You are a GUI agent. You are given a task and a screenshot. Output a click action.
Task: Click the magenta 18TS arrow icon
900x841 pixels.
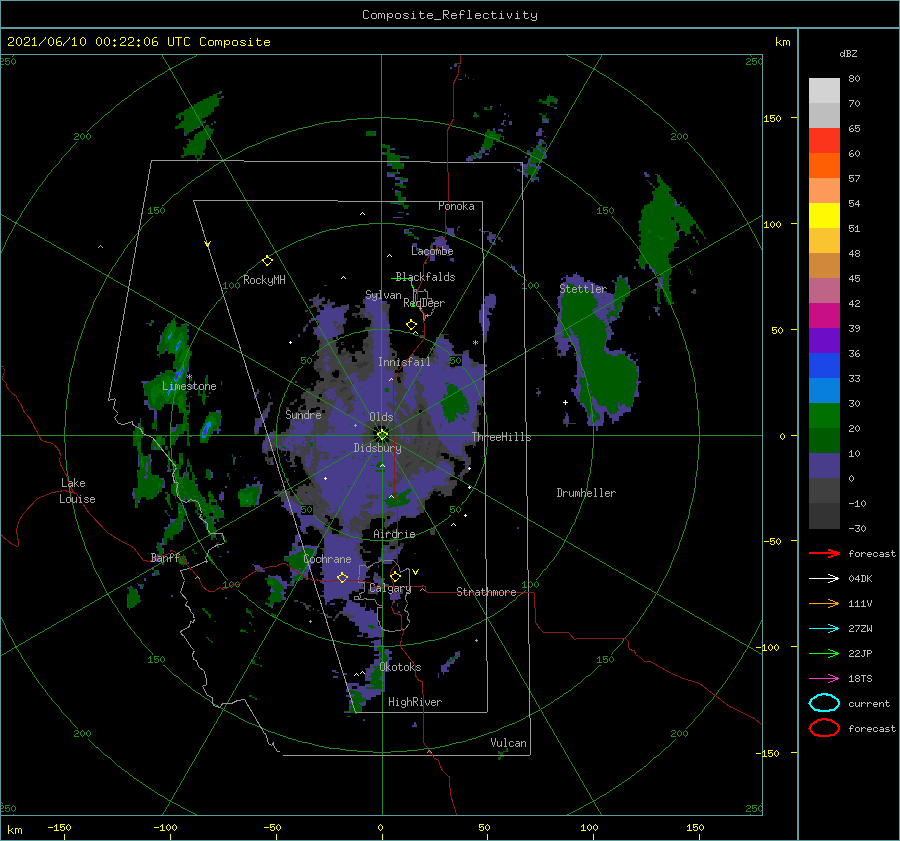pos(824,679)
